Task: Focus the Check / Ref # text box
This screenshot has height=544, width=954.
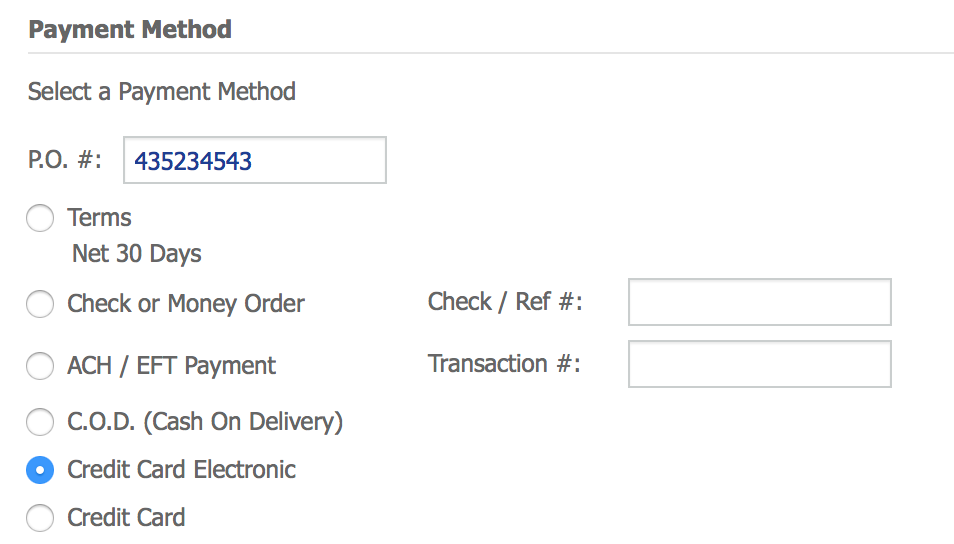Action: 759,302
